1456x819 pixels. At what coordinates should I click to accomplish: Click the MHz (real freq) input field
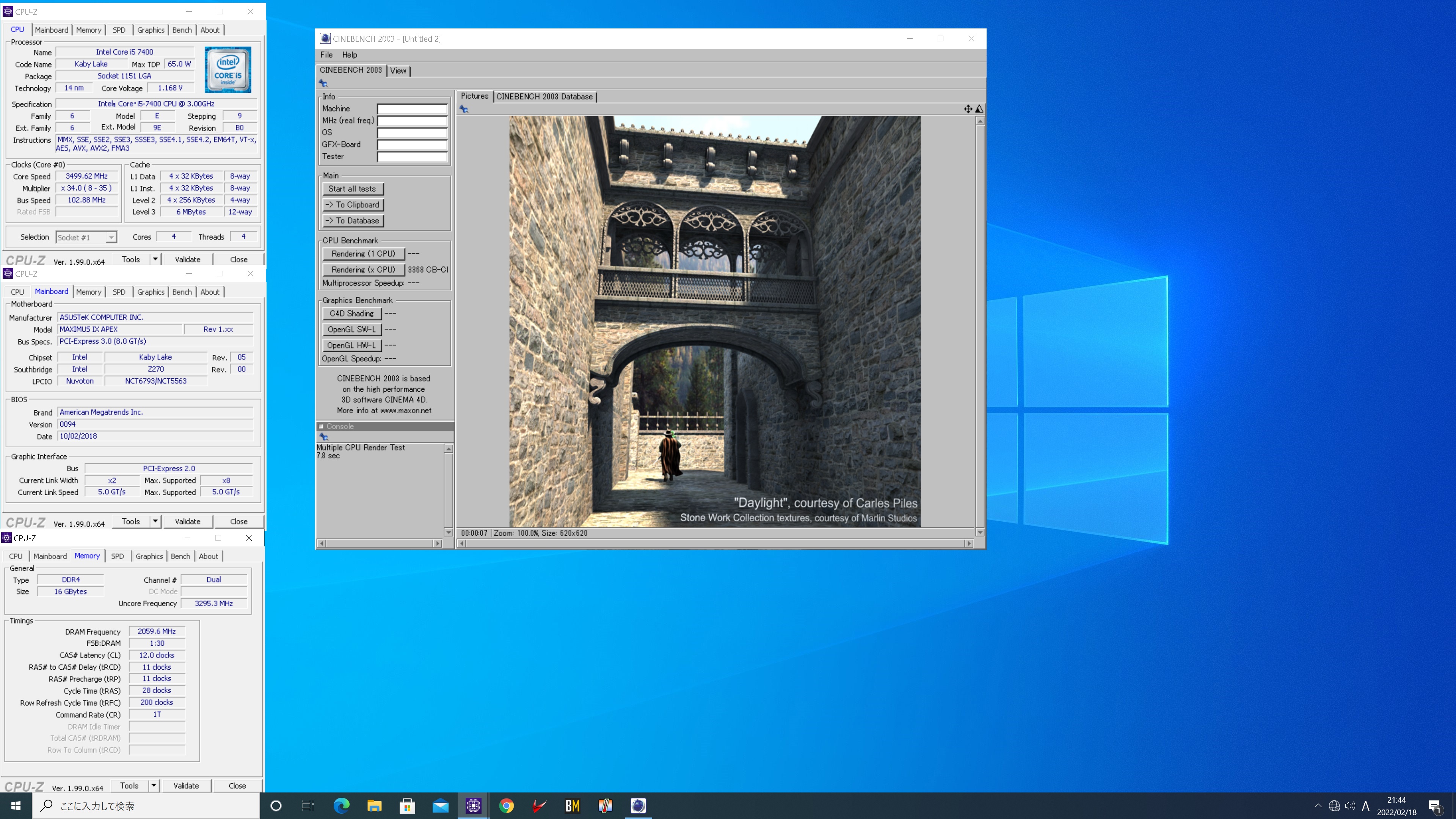tap(411, 121)
